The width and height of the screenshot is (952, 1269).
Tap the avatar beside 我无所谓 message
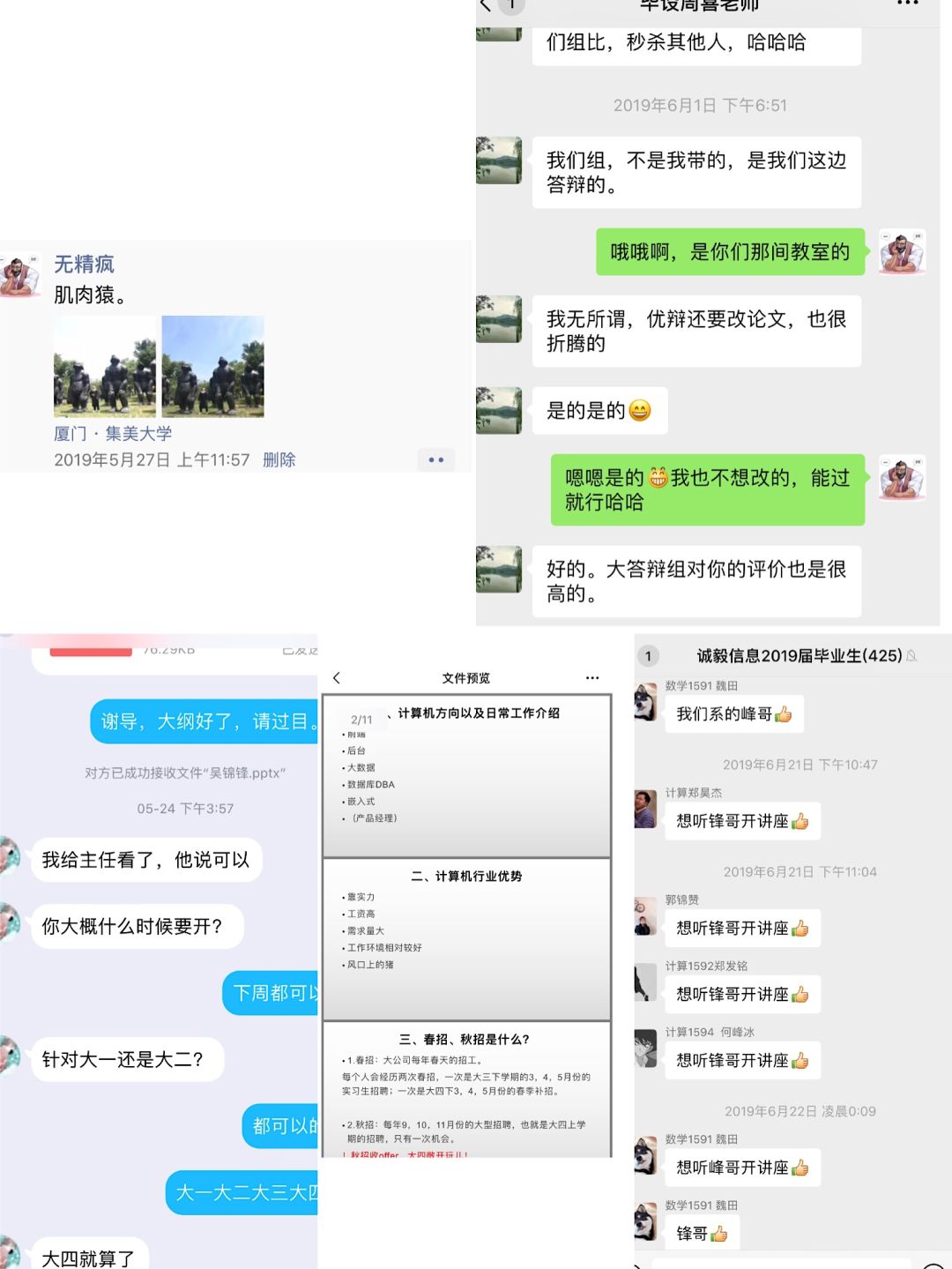(x=499, y=318)
